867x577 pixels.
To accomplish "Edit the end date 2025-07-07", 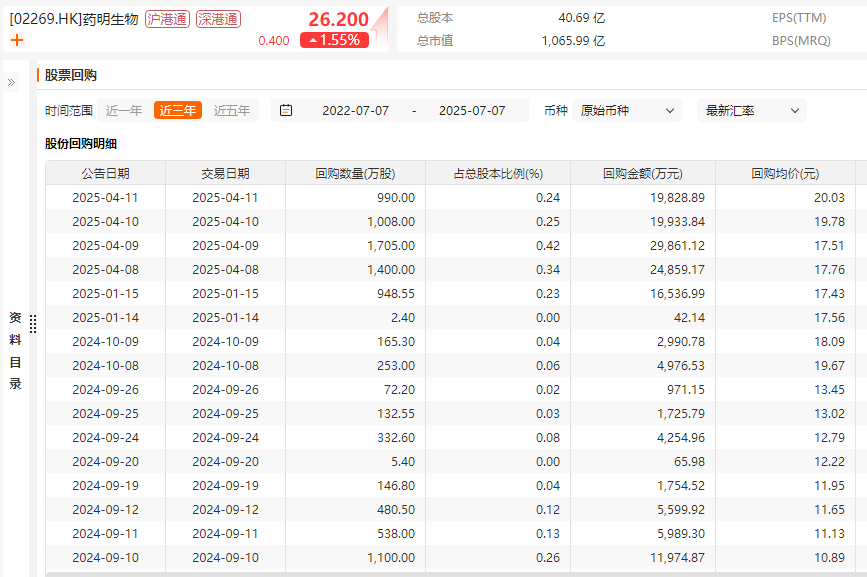I will pyautogui.click(x=472, y=111).
